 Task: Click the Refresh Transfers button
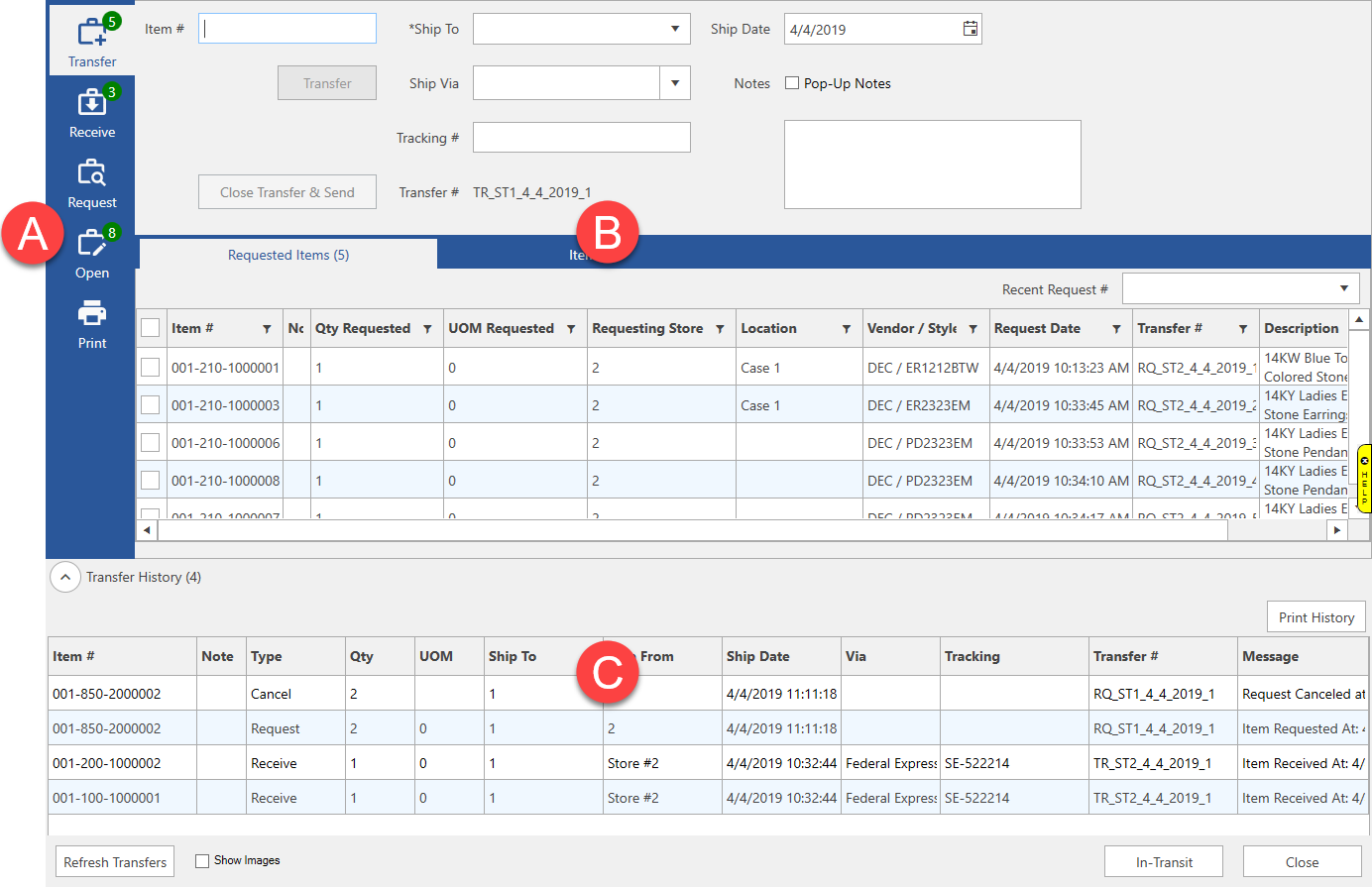(x=115, y=862)
